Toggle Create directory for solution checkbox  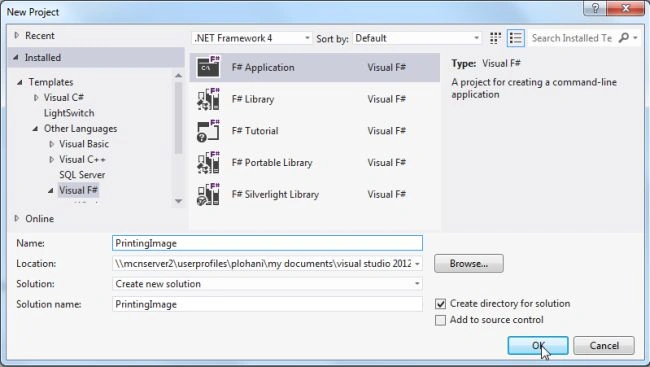(440, 304)
